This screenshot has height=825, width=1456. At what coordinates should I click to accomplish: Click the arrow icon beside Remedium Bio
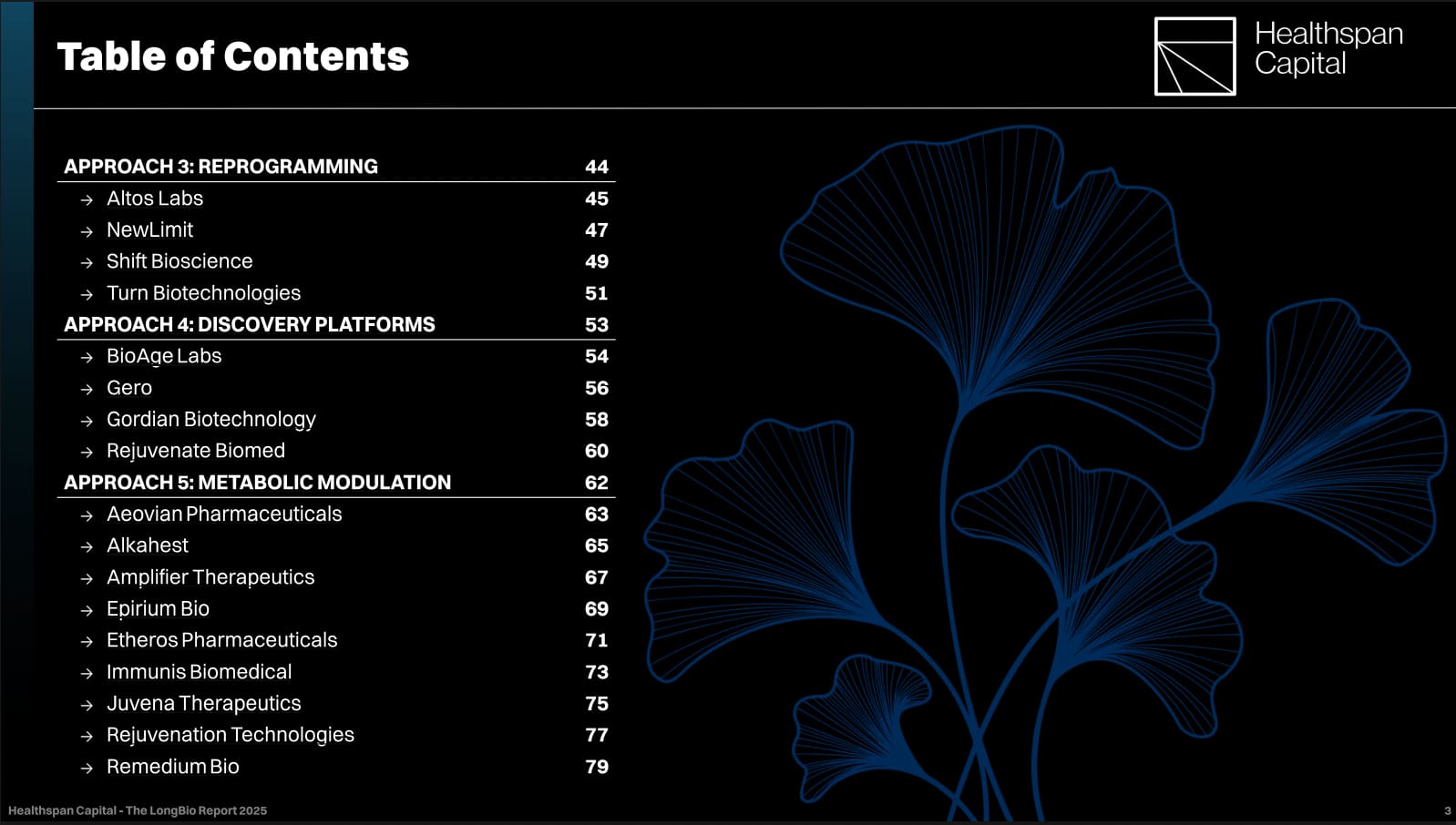point(87,769)
